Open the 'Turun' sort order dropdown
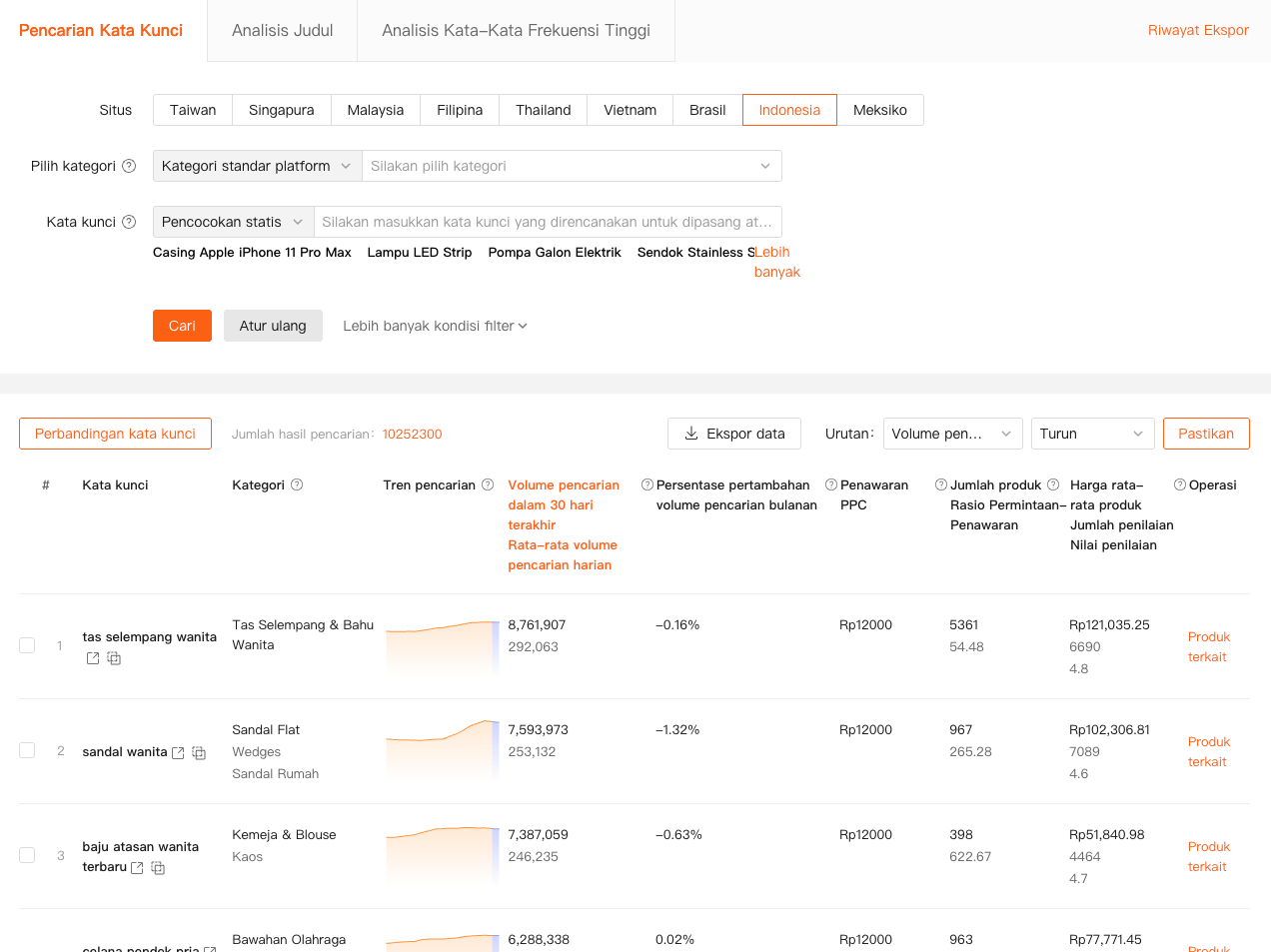 coord(1092,434)
